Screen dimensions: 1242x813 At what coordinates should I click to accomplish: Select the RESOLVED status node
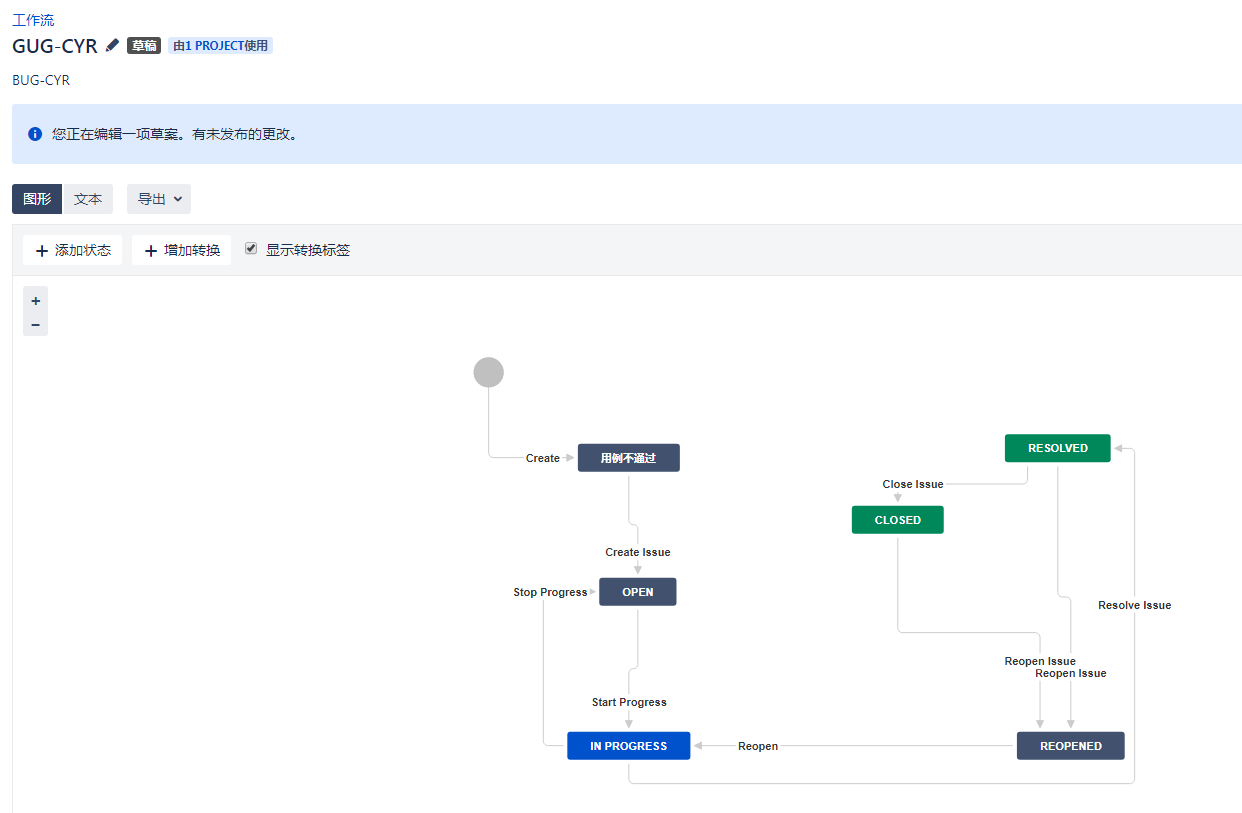[1057, 448]
